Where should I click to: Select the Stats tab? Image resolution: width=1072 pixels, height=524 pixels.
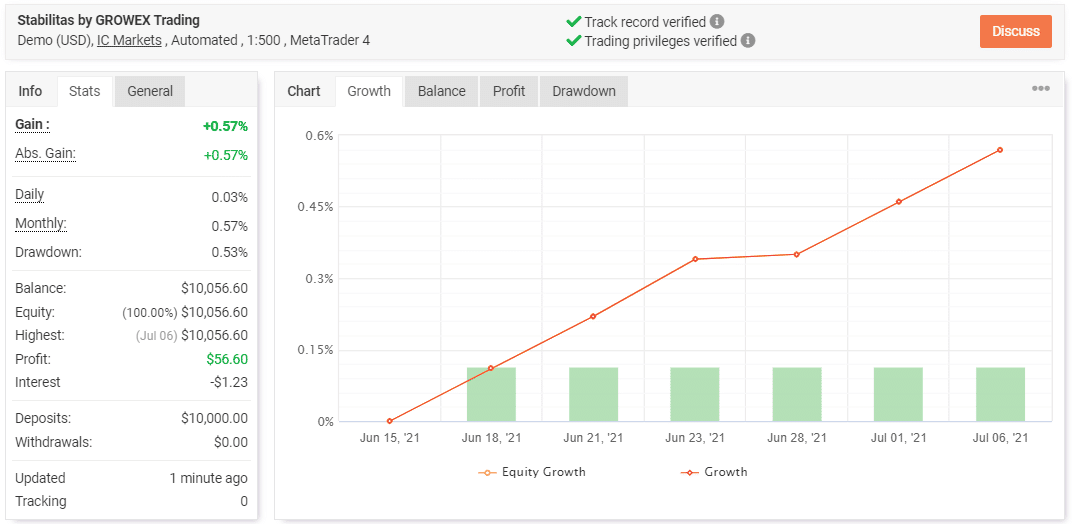pos(85,91)
